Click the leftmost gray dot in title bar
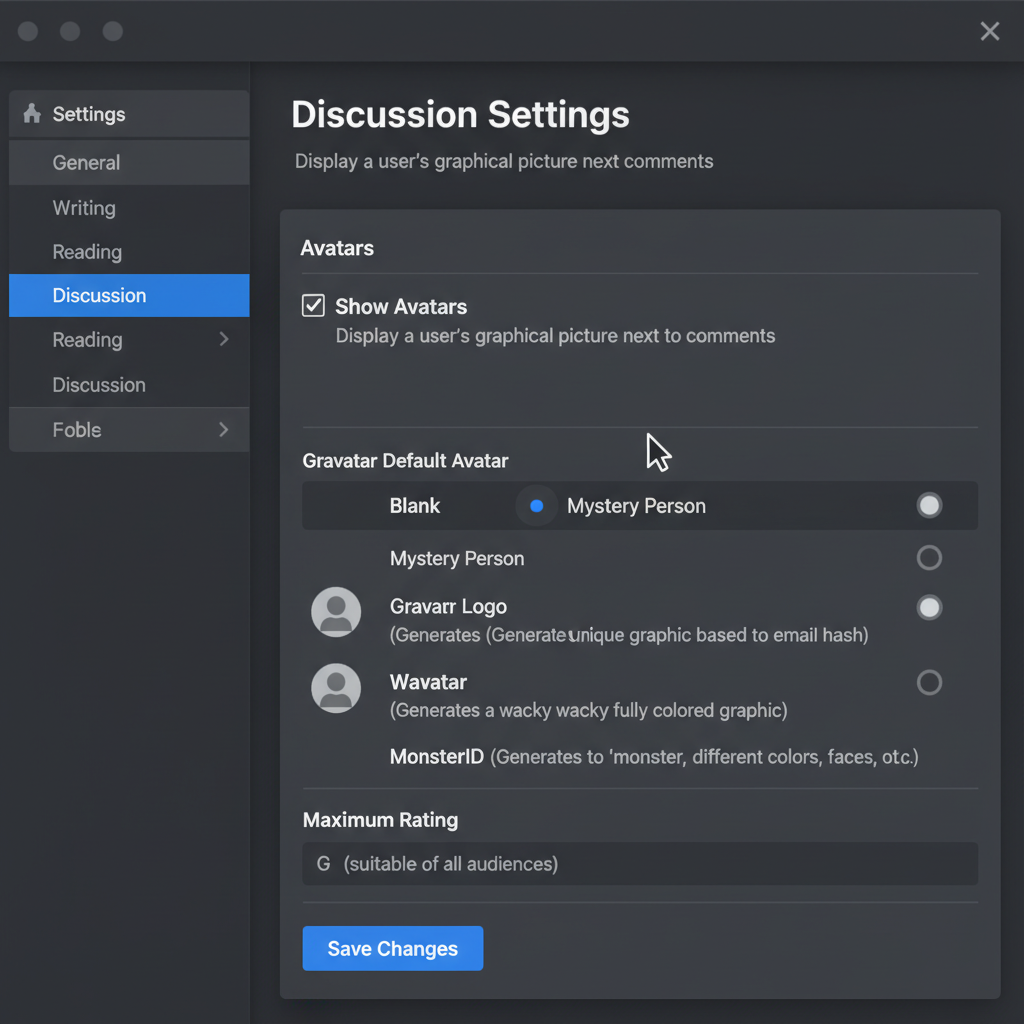Screen dimensions: 1024x1024 pyautogui.click(x=28, y=31)
